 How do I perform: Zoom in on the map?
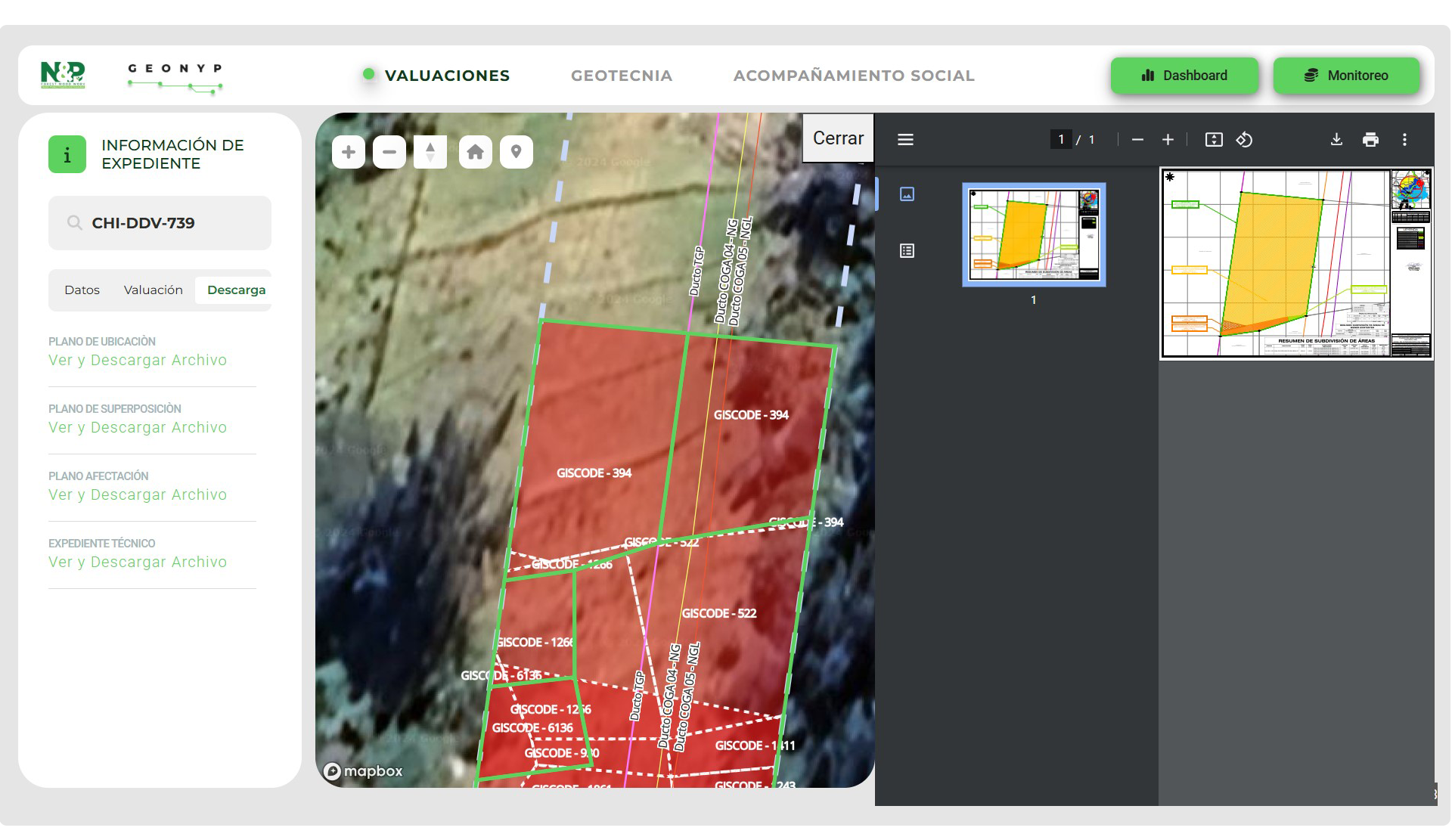tap(349, 152)
